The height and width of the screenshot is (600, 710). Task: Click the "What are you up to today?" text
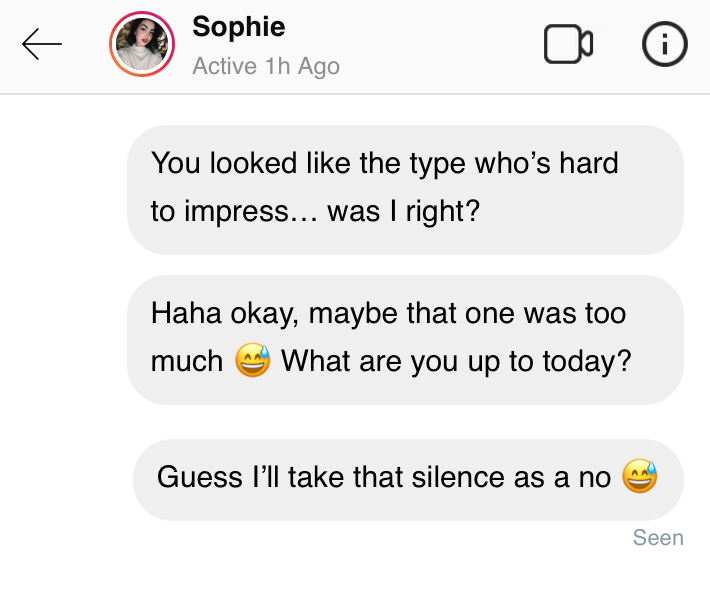tap(456, 361)
